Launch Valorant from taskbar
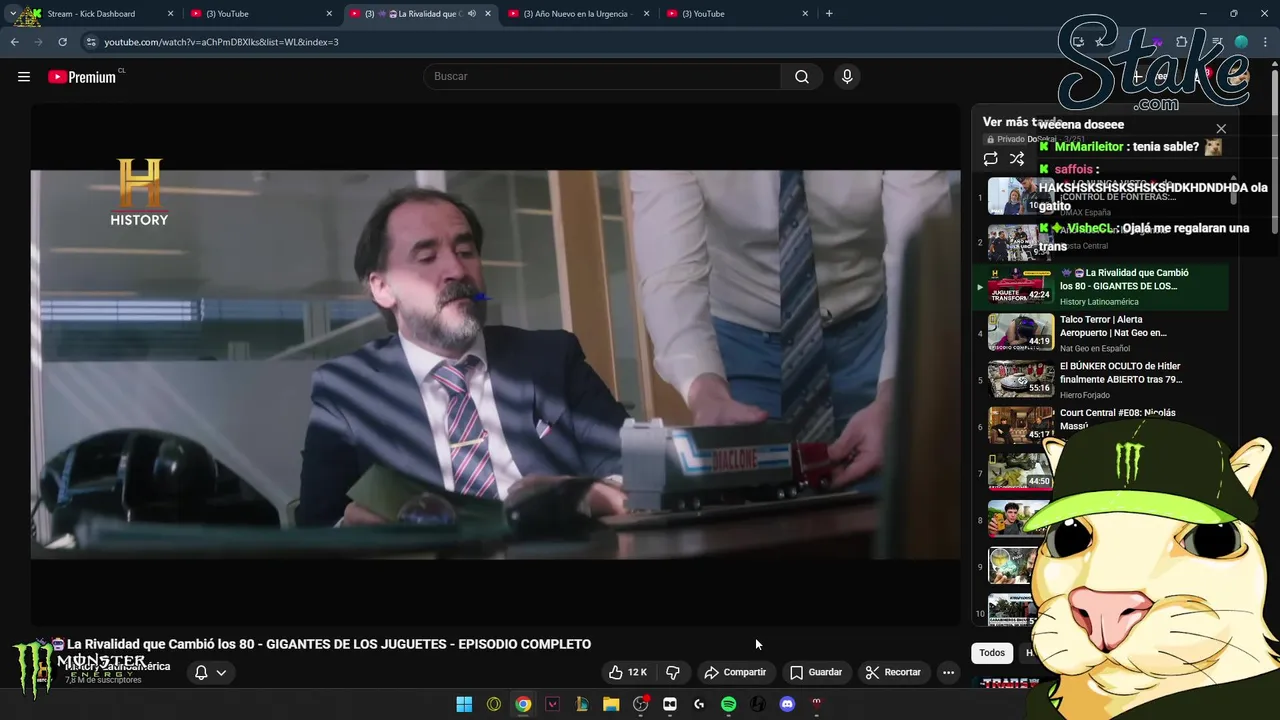The image size is (1280, 720). click(552, 704)
